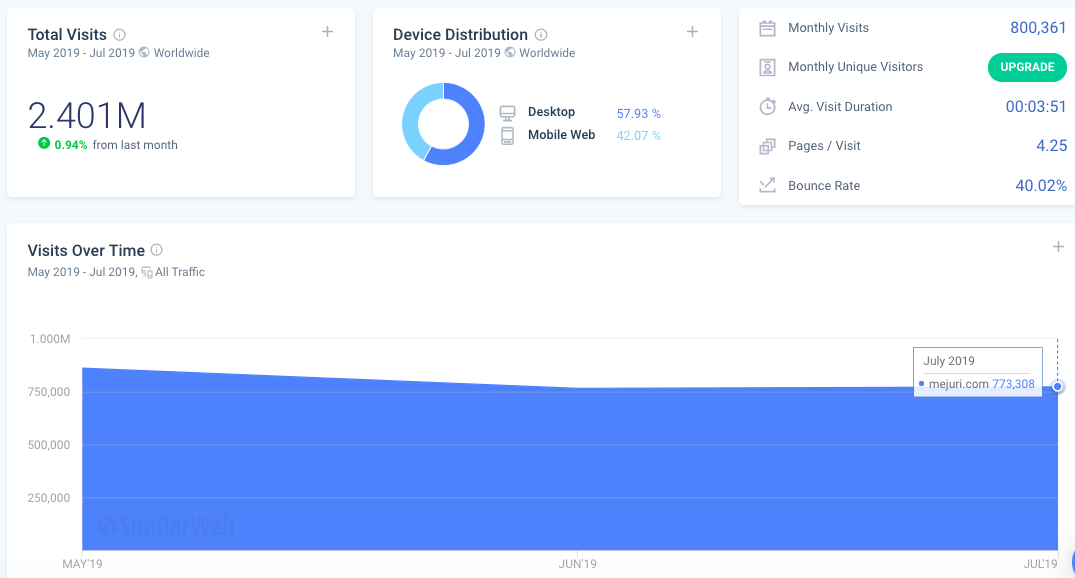This screenshot has width=1075, height=578.
Task: Click the mejuri.com label in chart tooltip
Action: point(958,384)
